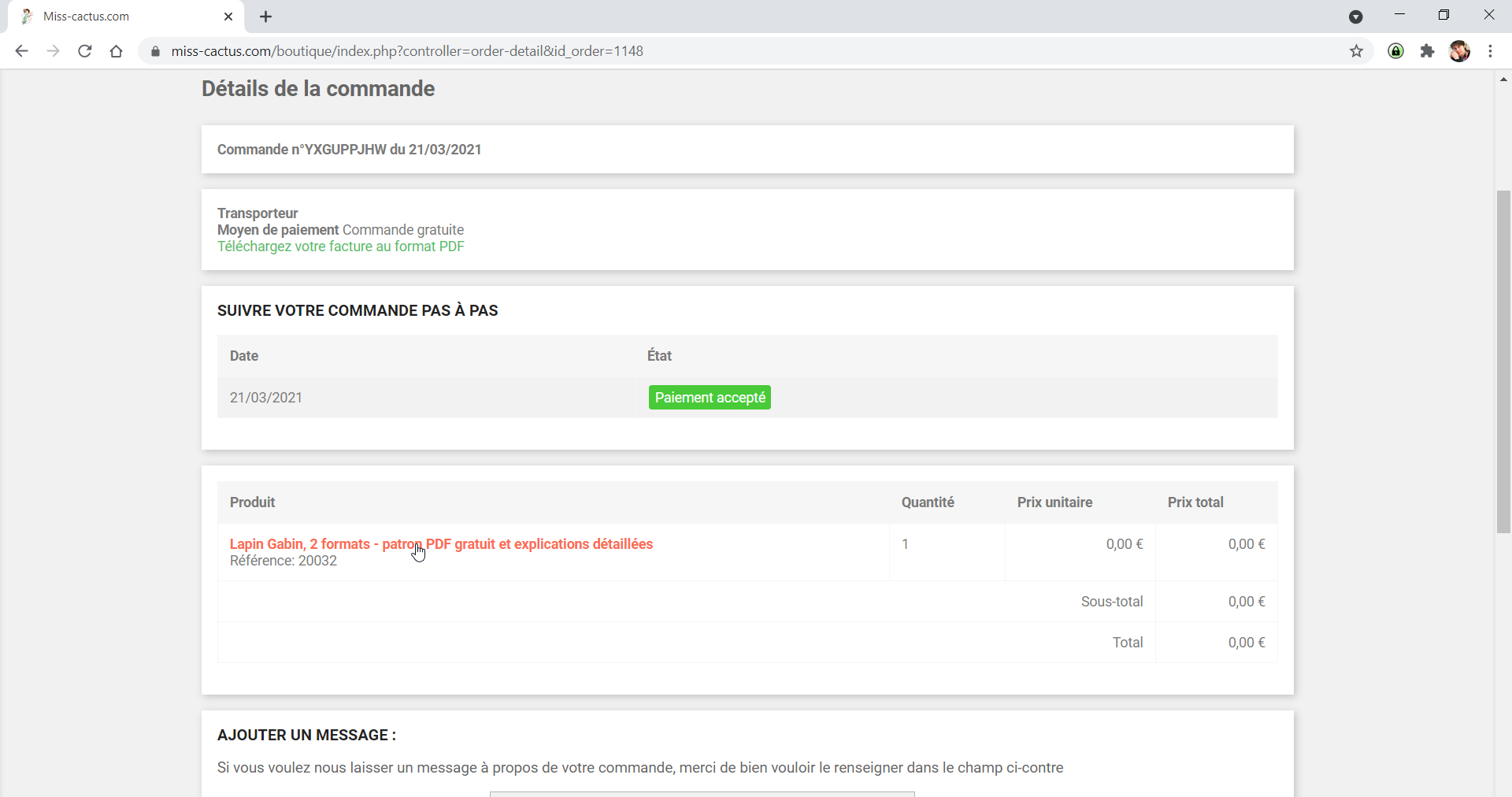Open a new browser tab

point(266,17)
